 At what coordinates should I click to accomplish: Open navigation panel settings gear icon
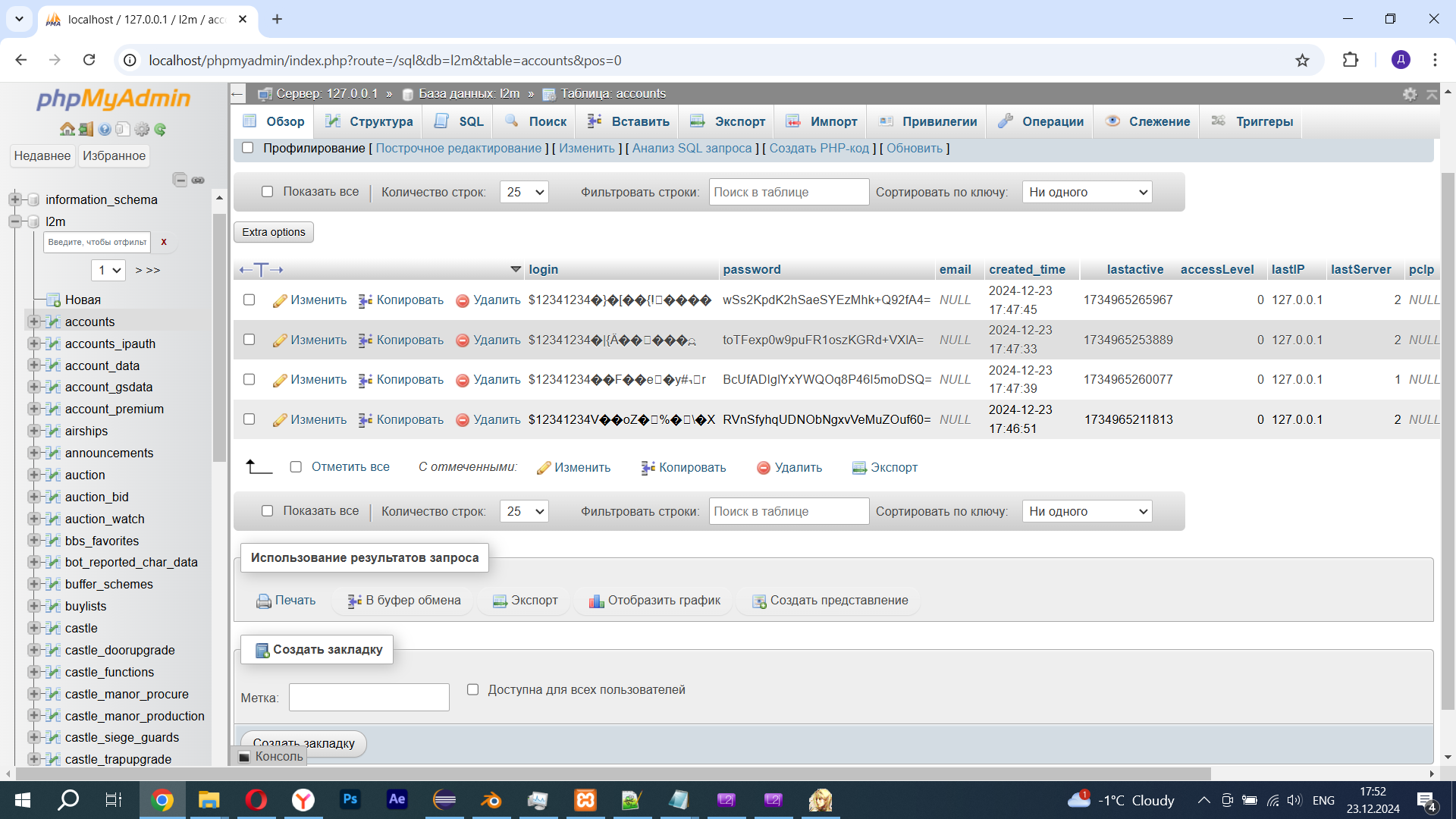142,130
